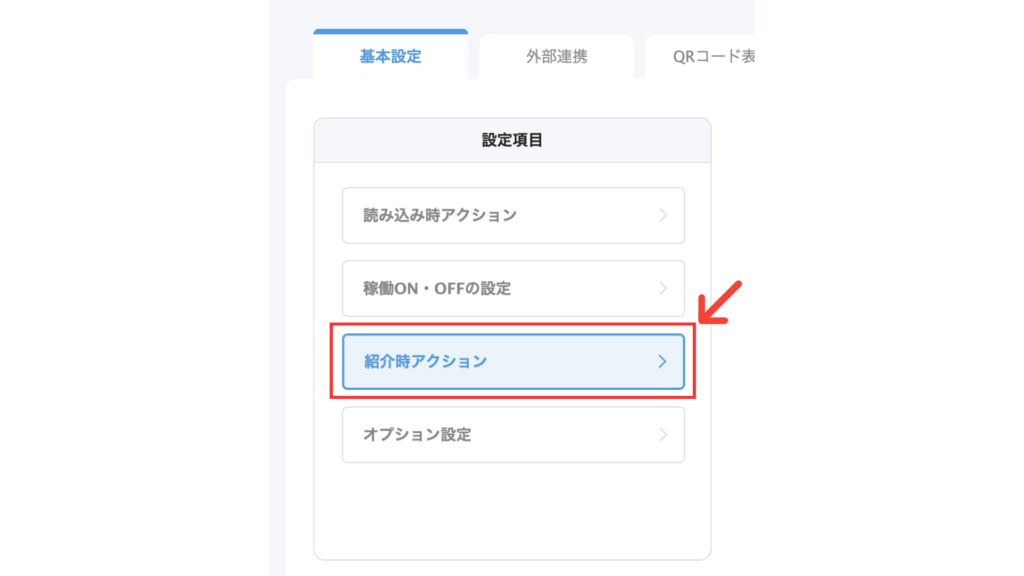Click the blue accent bar above 基本設定

coord(390,31)
